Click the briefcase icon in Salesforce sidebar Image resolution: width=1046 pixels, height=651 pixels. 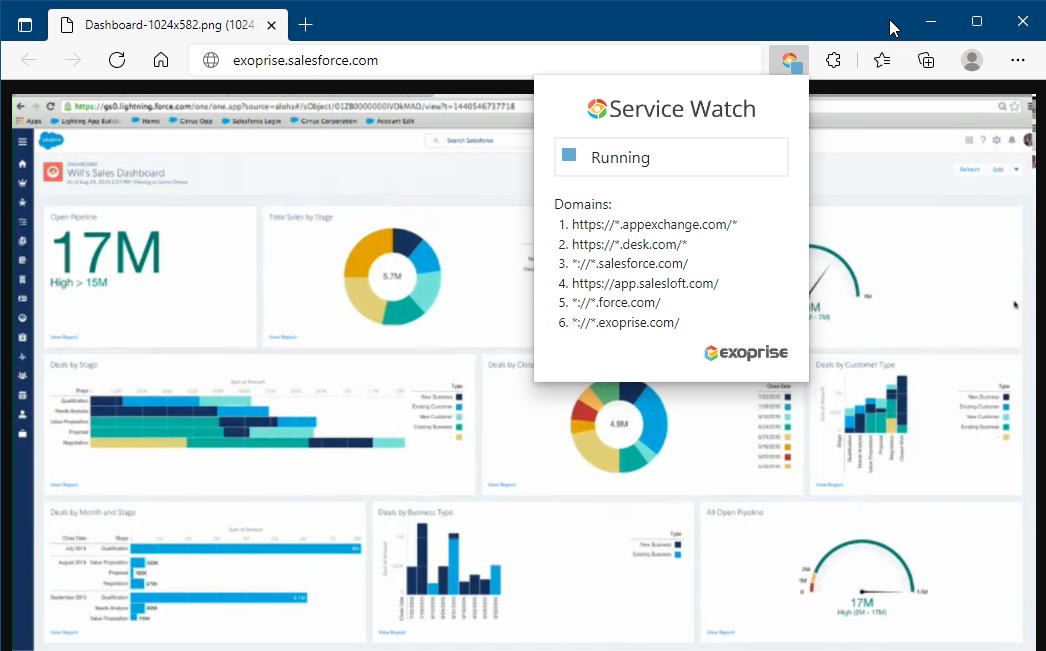tap(22, 434)
